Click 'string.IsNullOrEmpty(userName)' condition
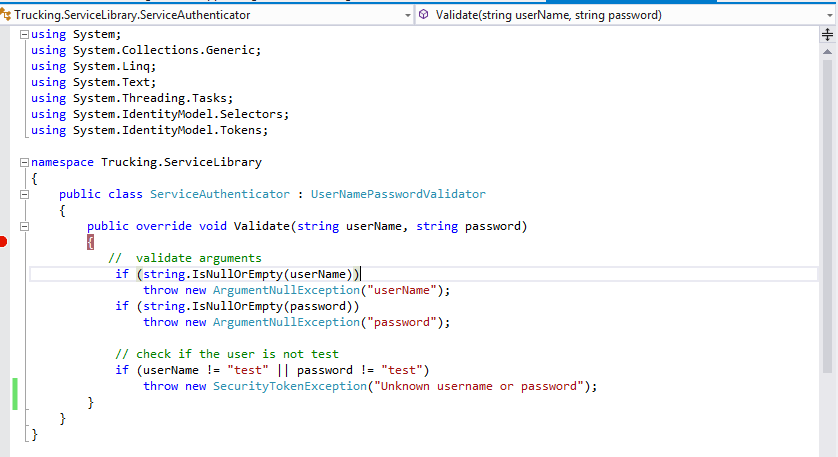838x457 pixels. click(x=247, y=274)
